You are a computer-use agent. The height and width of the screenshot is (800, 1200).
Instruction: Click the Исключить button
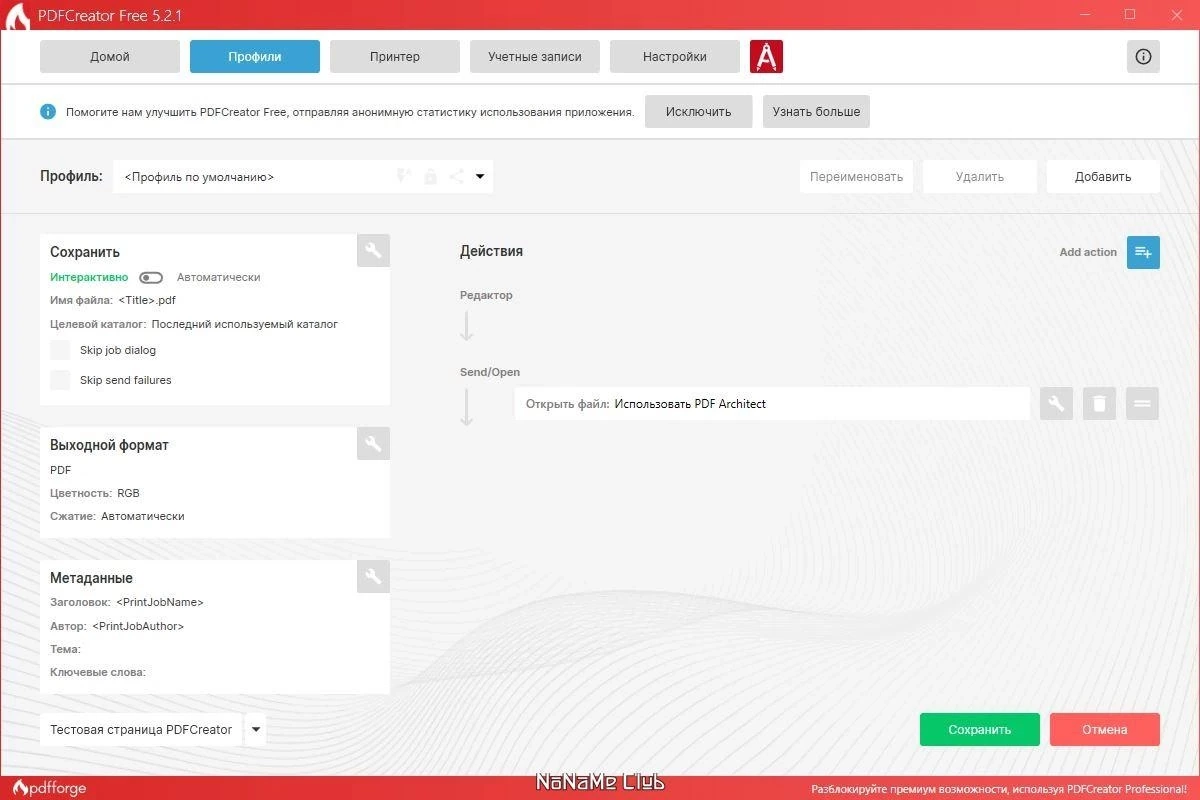[699, 112]
